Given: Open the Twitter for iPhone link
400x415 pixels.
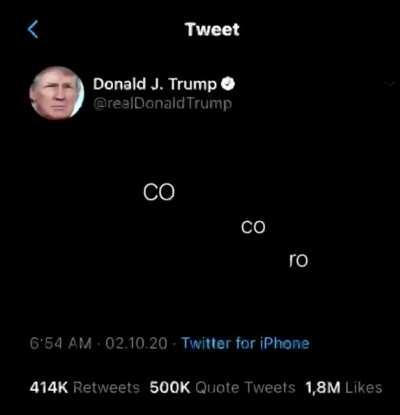Looking at the screenshot, I should [245, 343].
